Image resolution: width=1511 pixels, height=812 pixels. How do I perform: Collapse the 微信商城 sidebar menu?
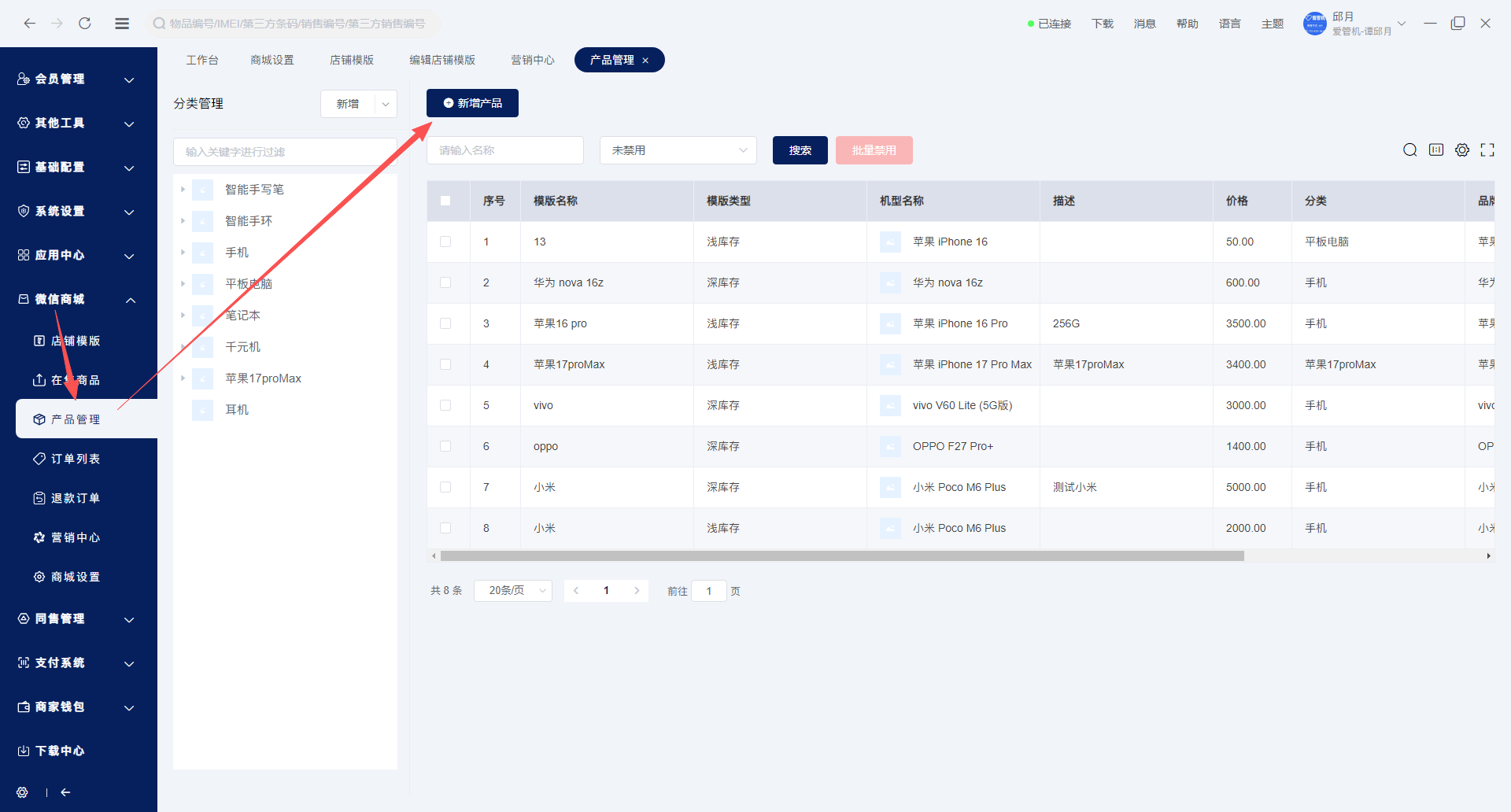coord(79,300)
